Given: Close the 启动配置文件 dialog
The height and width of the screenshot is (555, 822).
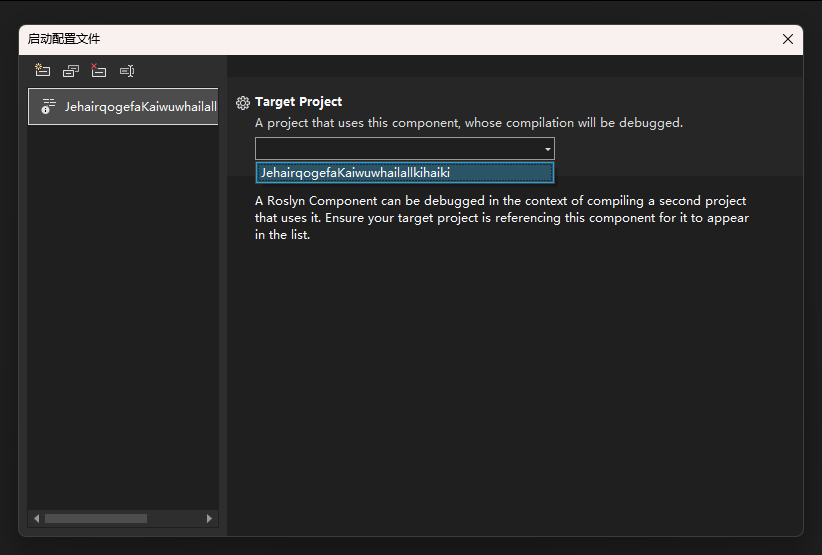Looking at the screenshot, I should point(787,39).
